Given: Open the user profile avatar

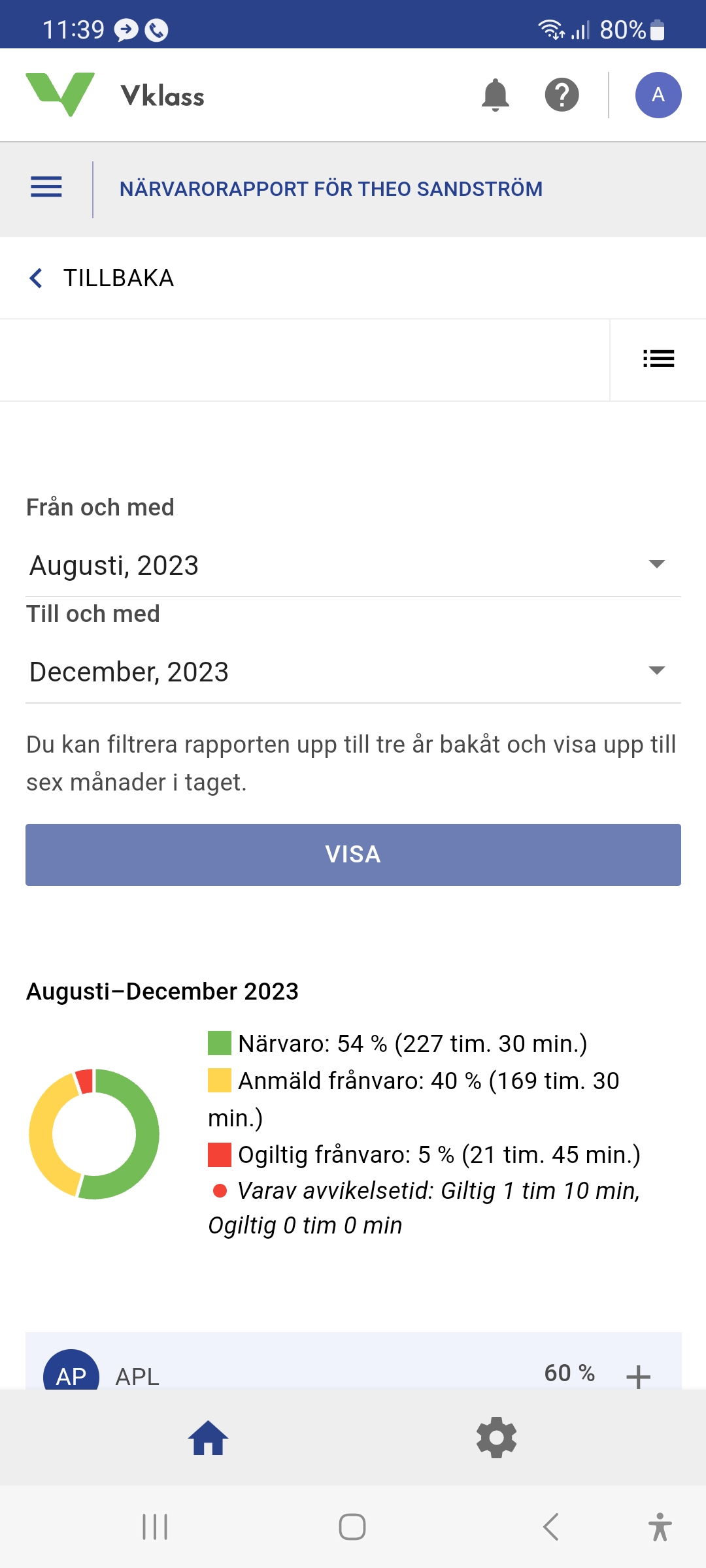Looking at the screenshot, I should click(658, 95).
